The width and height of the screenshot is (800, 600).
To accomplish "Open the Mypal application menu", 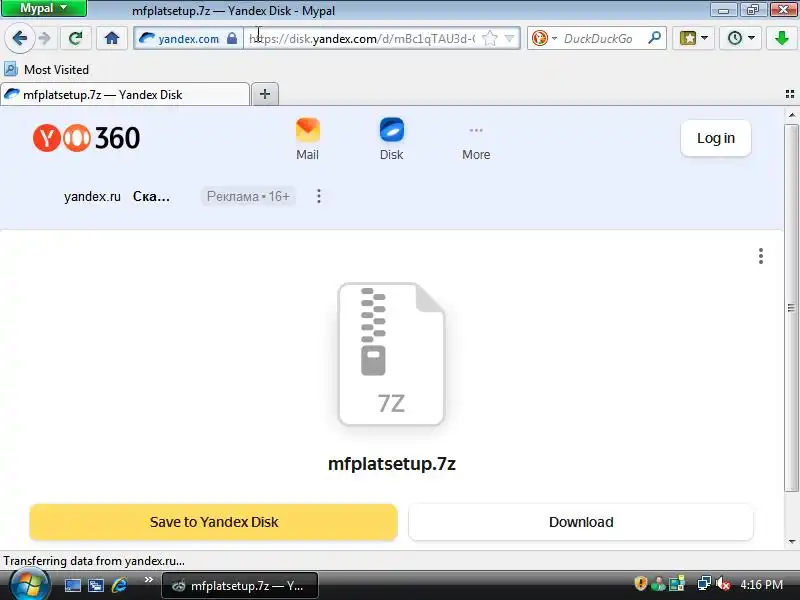I will pos(43,8).
